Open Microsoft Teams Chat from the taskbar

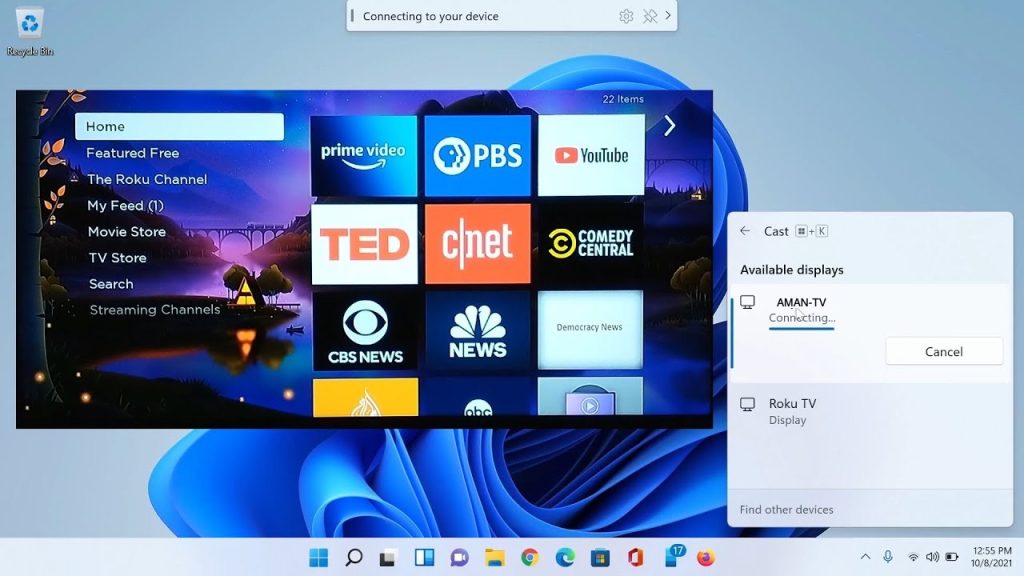(x=458, y=557)
